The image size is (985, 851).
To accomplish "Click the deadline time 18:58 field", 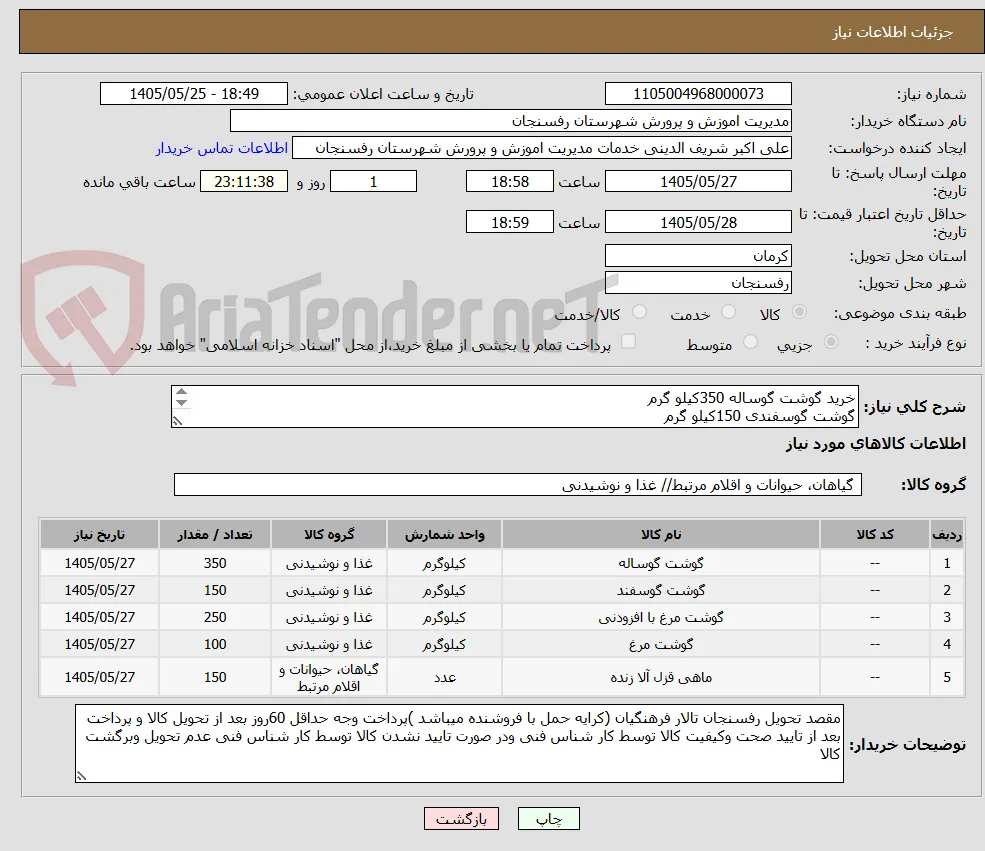I will coord(509,182).
